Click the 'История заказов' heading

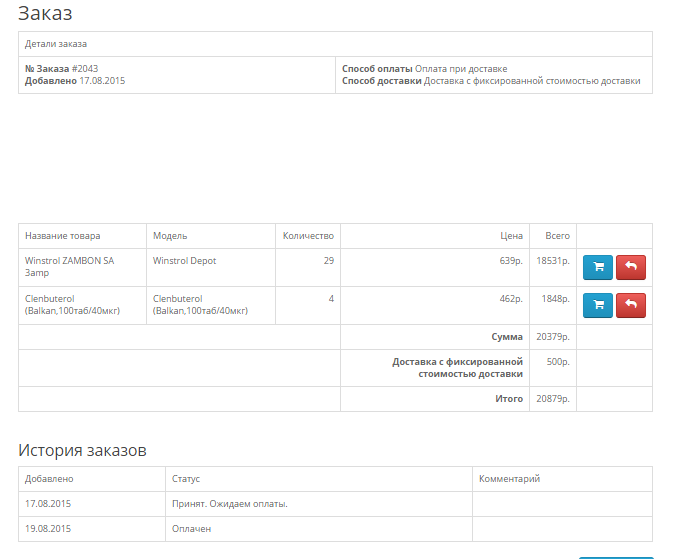[82, 450]
